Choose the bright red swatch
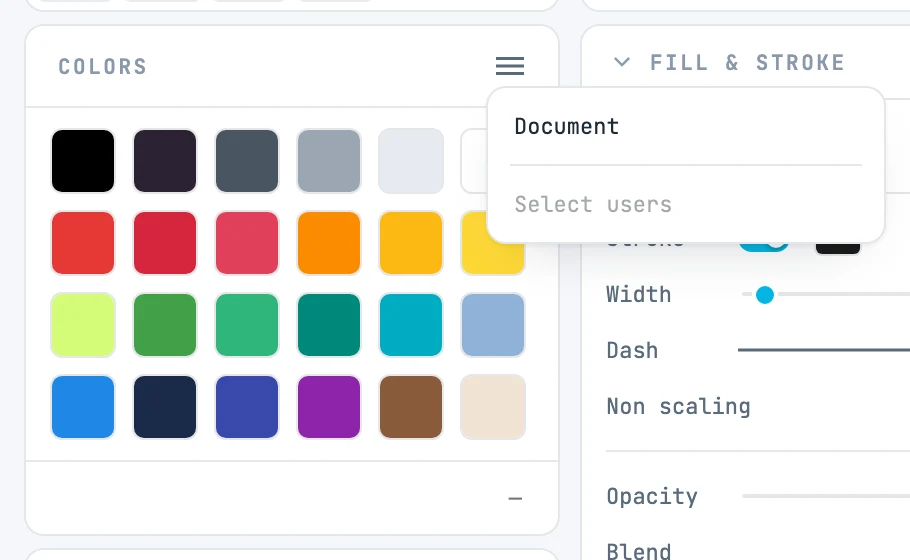Image resolution: width=910 pixels, height=560 pixels. (83, 243)
